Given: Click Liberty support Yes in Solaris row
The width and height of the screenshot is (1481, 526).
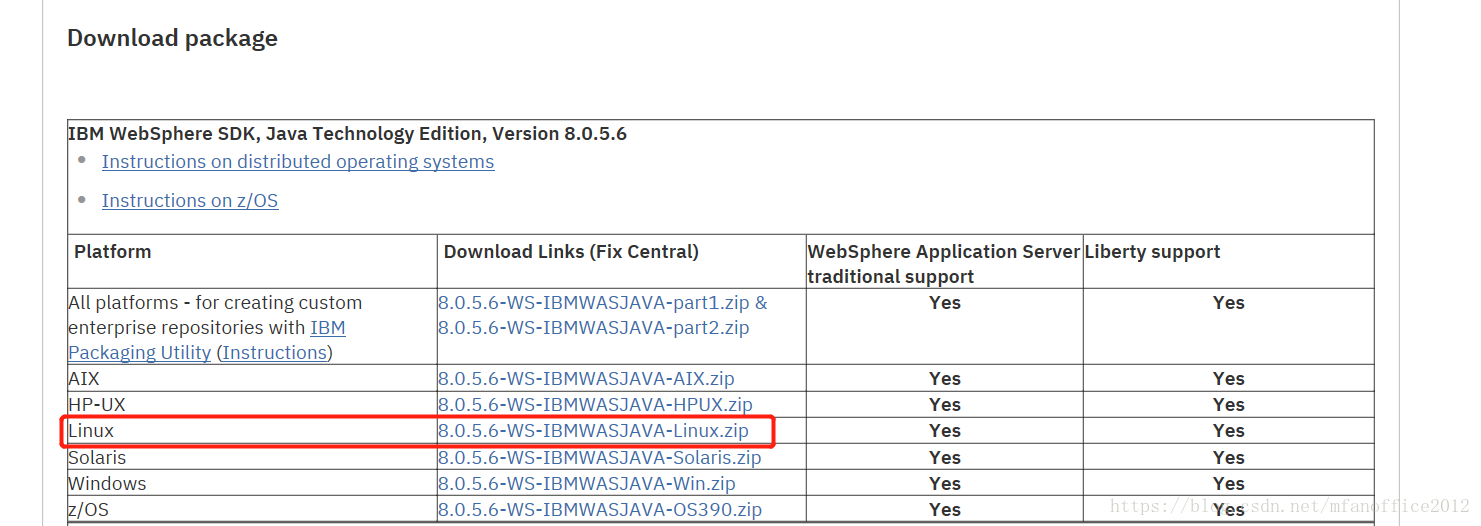Looking at the screenshot, I should 1229,458.
